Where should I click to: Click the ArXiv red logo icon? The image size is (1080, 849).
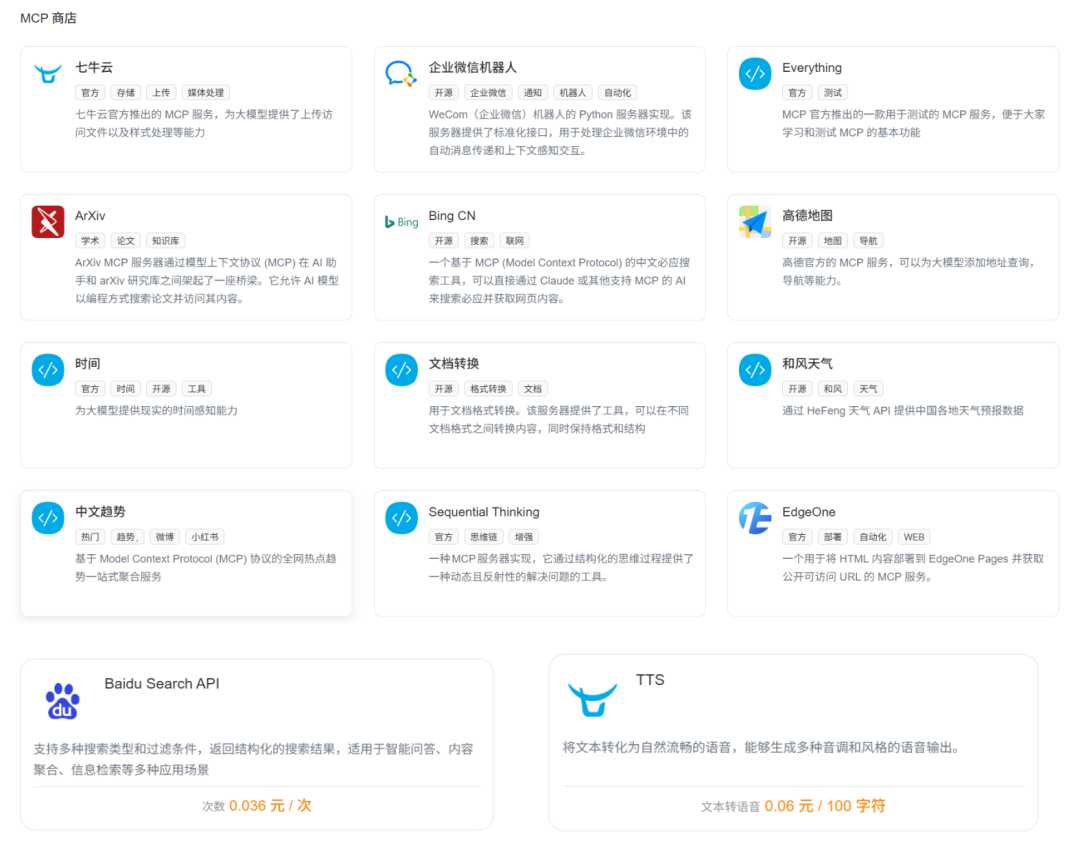[x=48, y=222]
